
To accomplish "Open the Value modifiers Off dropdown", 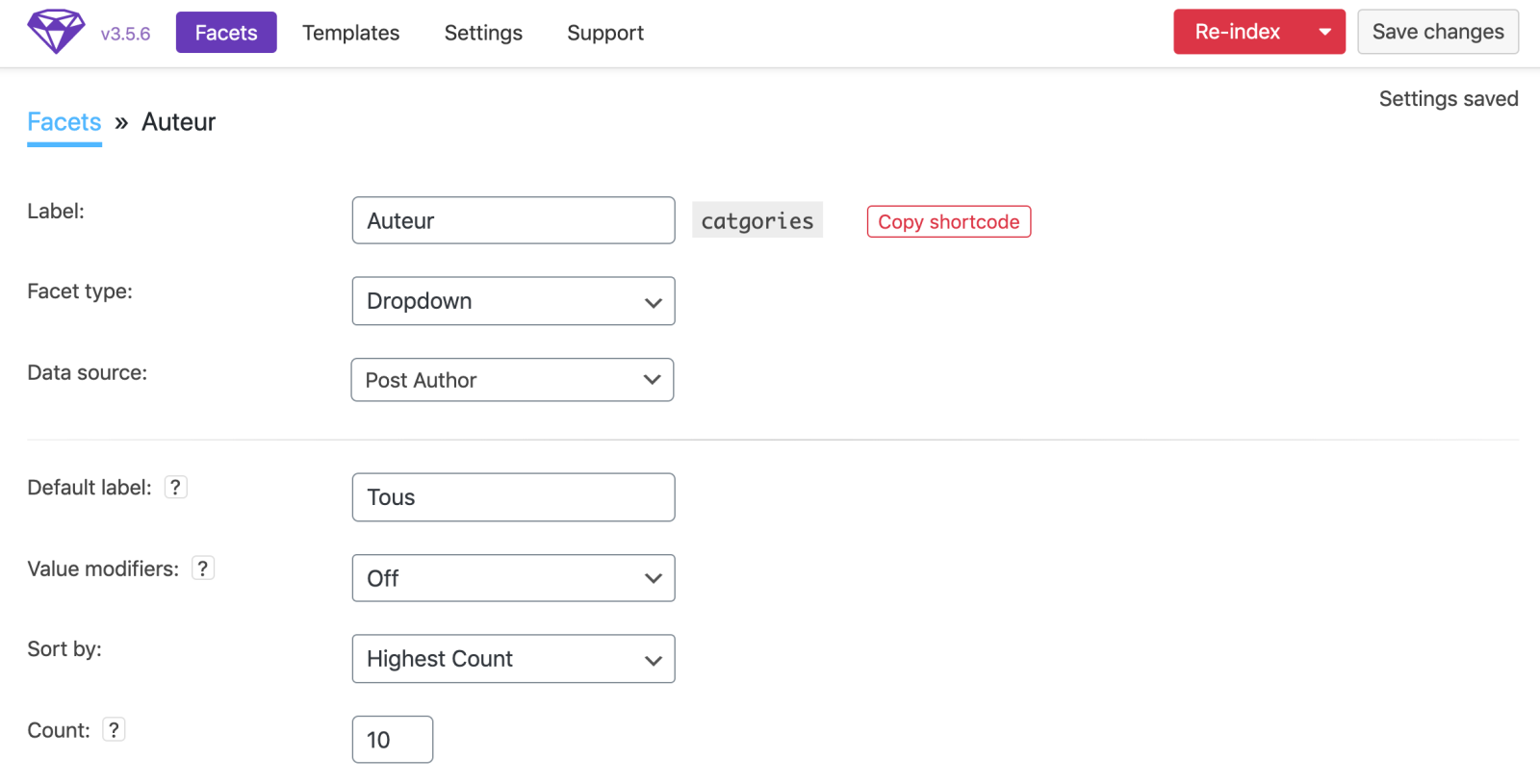I will tap(513, 578).
